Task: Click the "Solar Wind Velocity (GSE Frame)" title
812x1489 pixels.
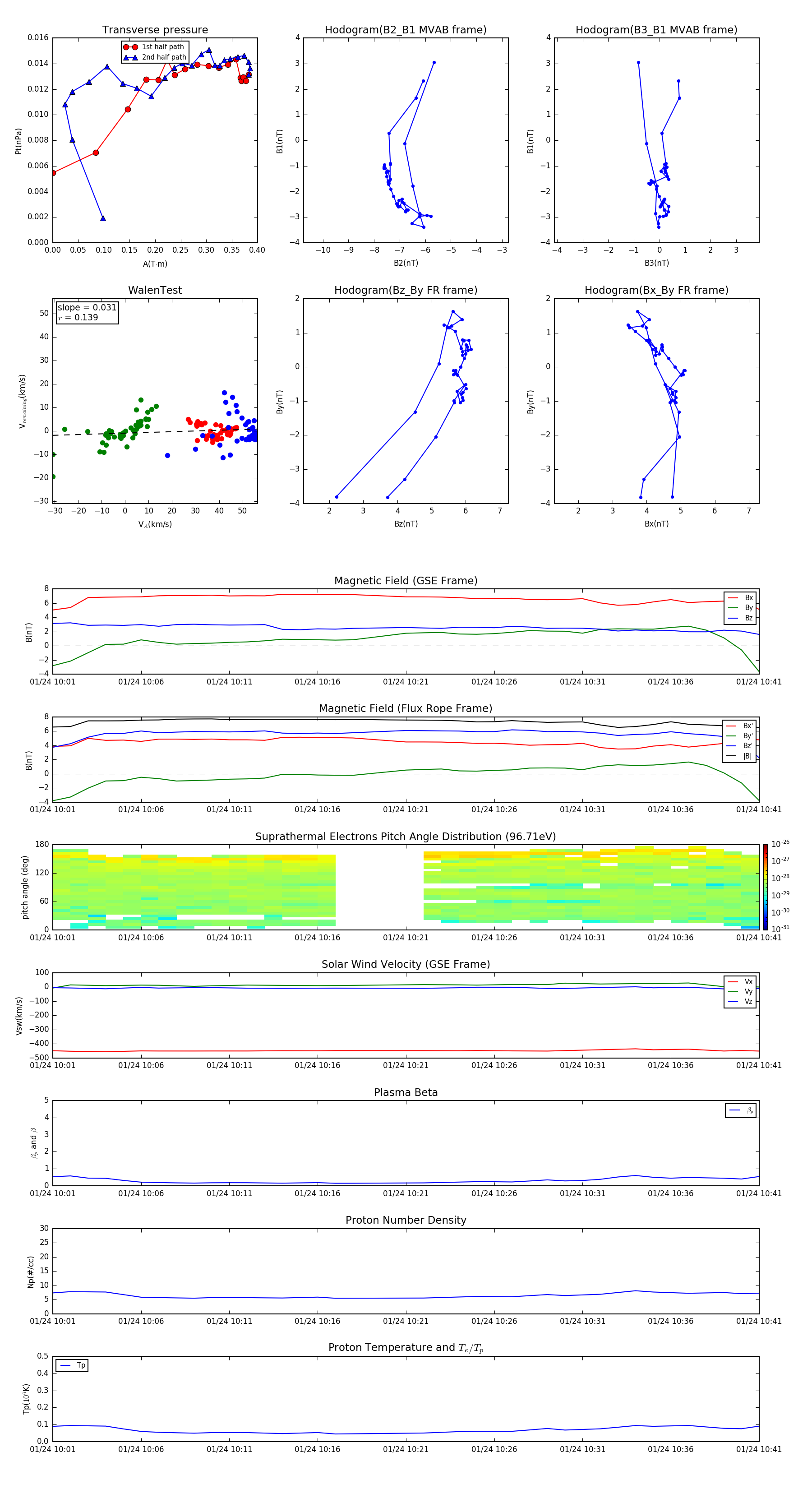Action: (406, 965)
